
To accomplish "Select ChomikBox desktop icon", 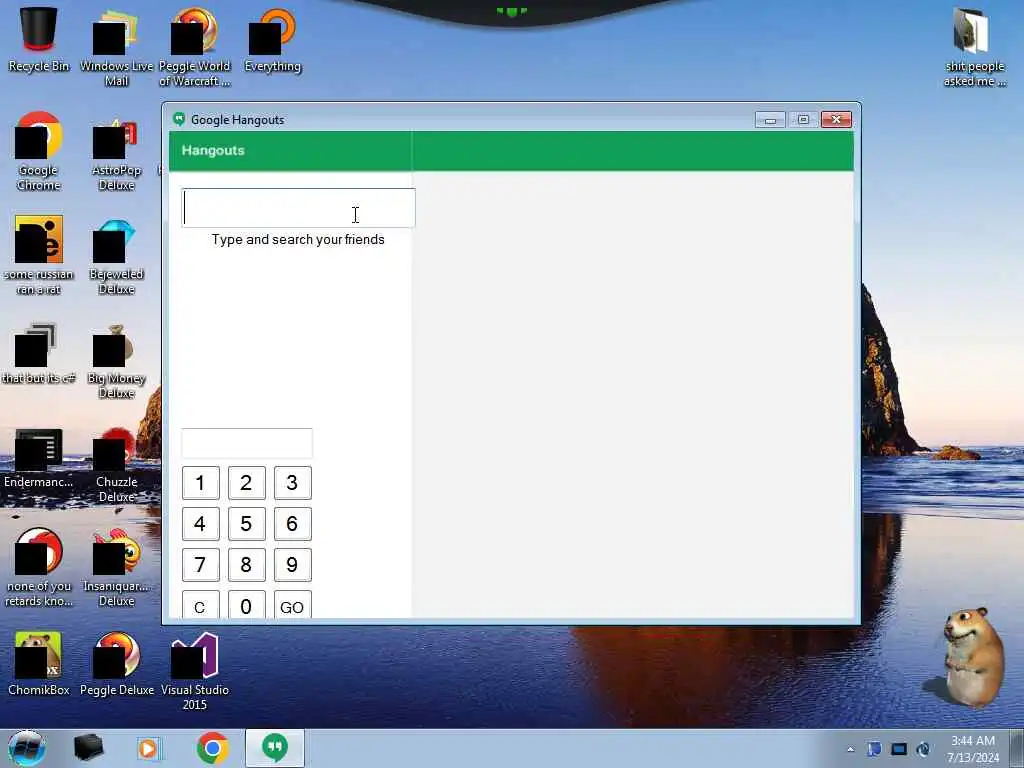I will tap(39, 663).
